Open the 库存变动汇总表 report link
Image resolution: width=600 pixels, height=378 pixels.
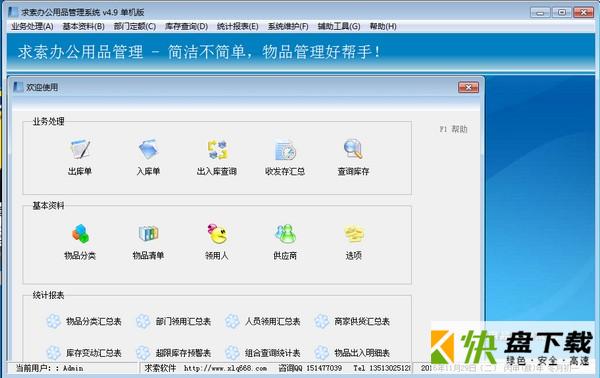[94, 353]
